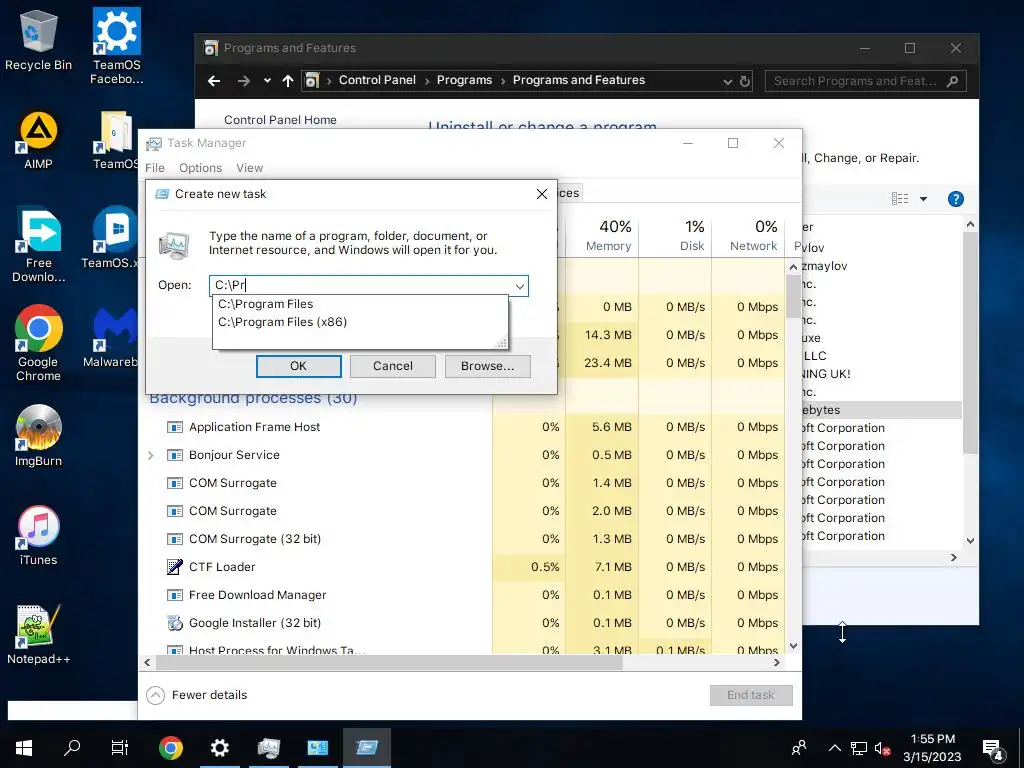Click the Up arrow in Programs and Features

point(288,81)
